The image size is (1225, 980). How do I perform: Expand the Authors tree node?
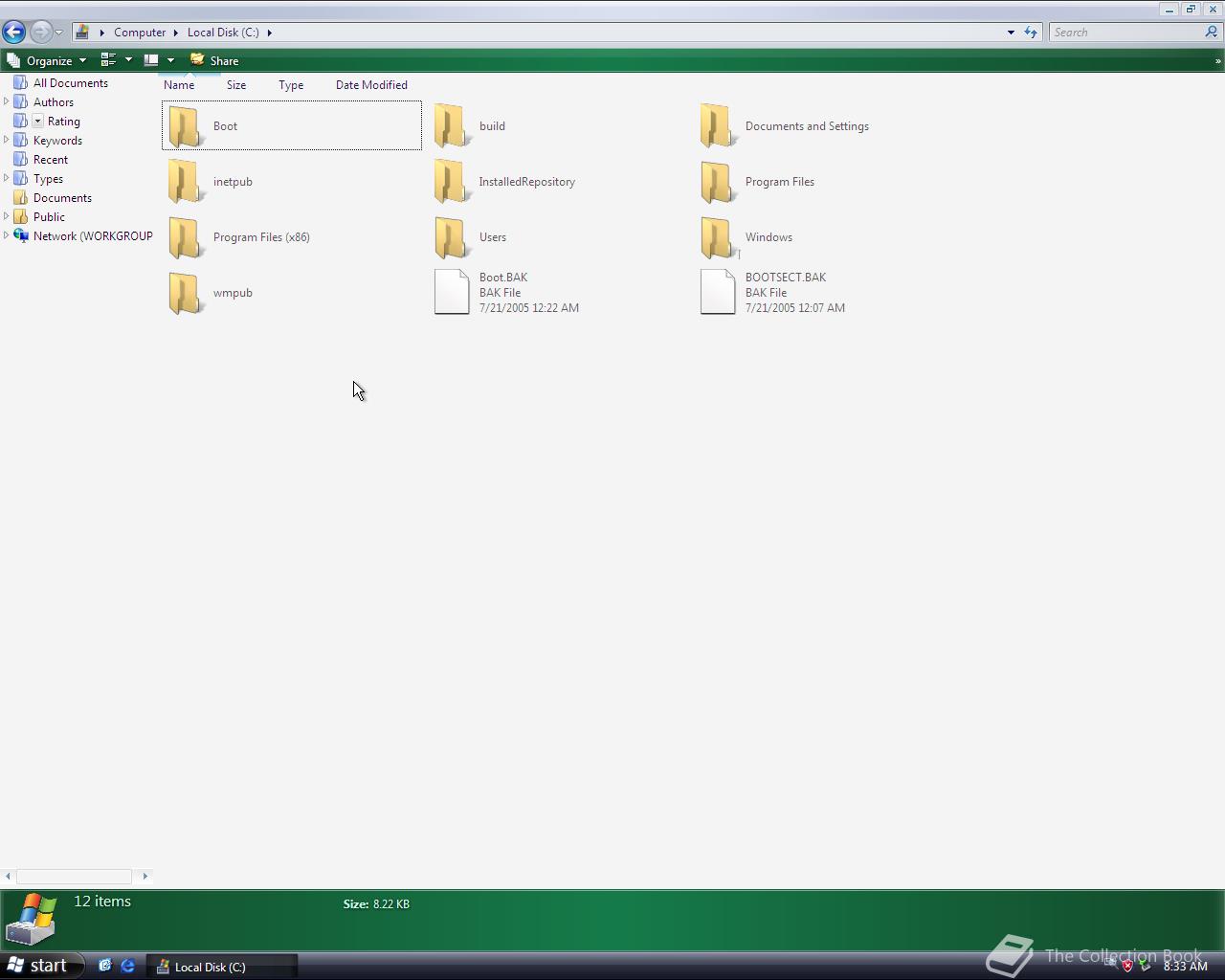[x=7, y=101]
